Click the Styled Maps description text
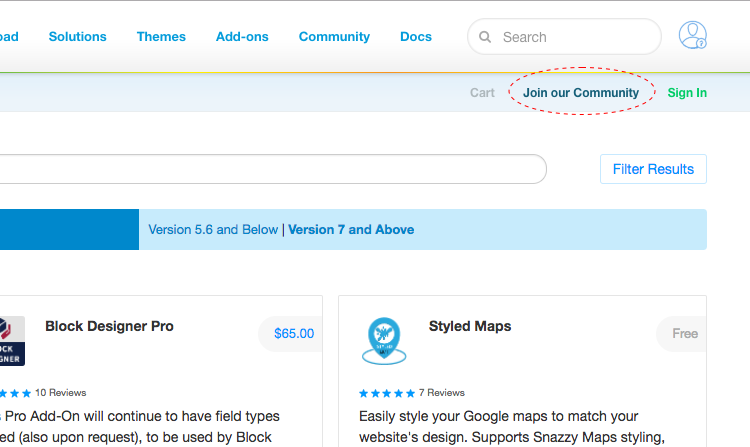Viewport: 750px width, 447px height. [x=512, y=426]
